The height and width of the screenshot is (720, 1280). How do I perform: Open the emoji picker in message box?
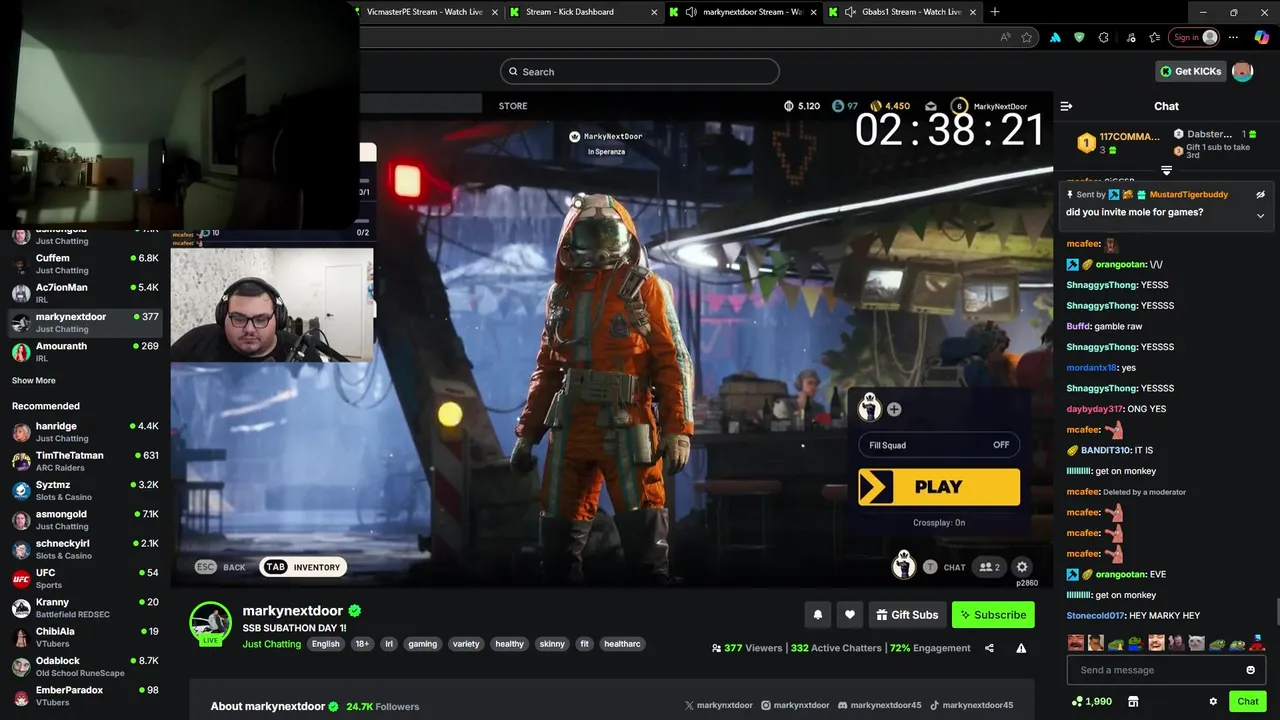click(1250, 670)
